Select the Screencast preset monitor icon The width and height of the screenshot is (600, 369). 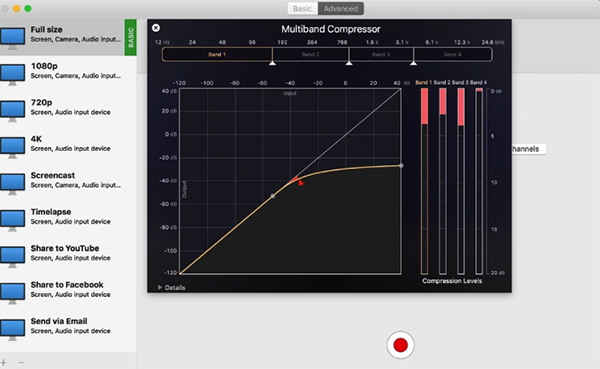point(13,184)
